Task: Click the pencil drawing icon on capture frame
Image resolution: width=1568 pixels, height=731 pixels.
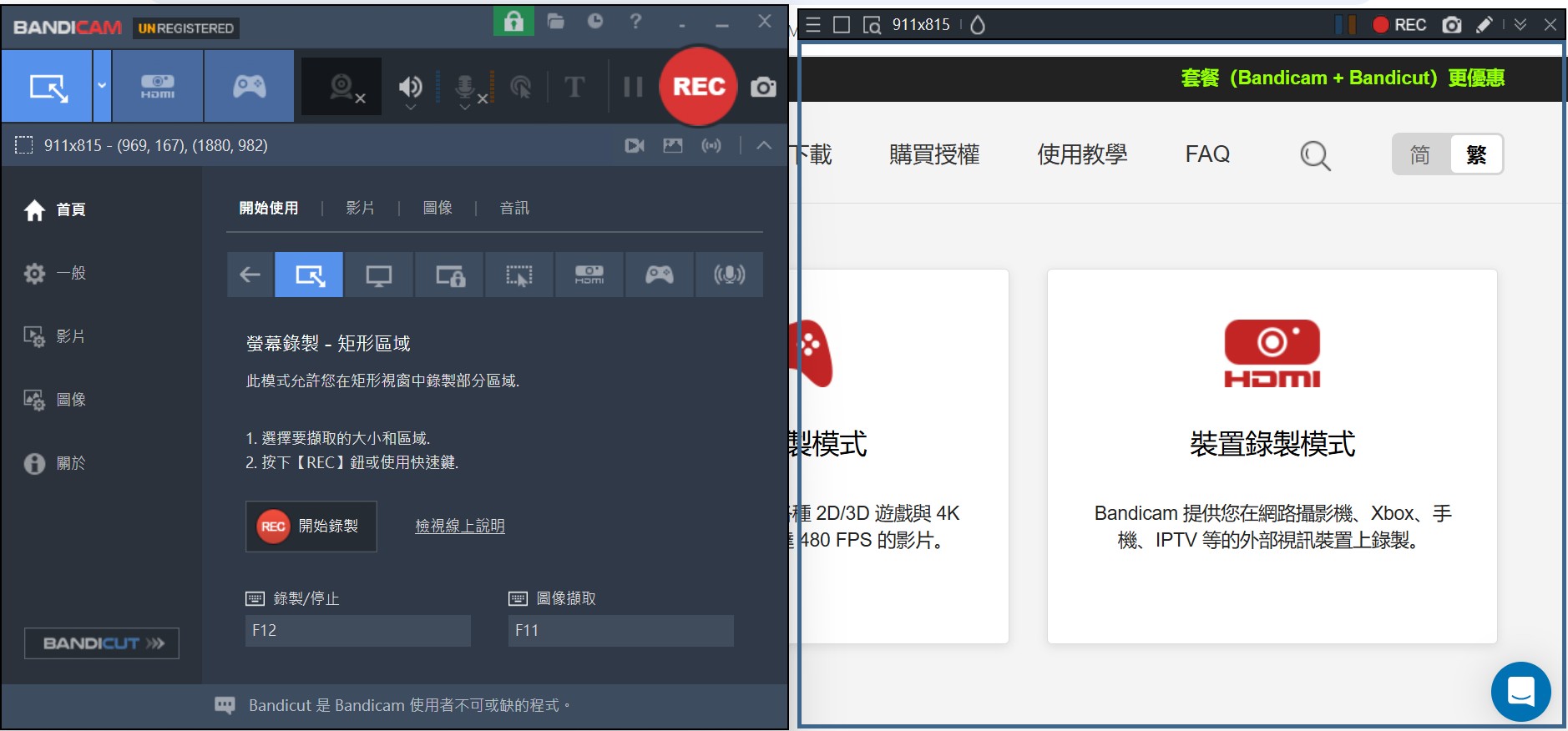Action: click(x=1485, y=25)
